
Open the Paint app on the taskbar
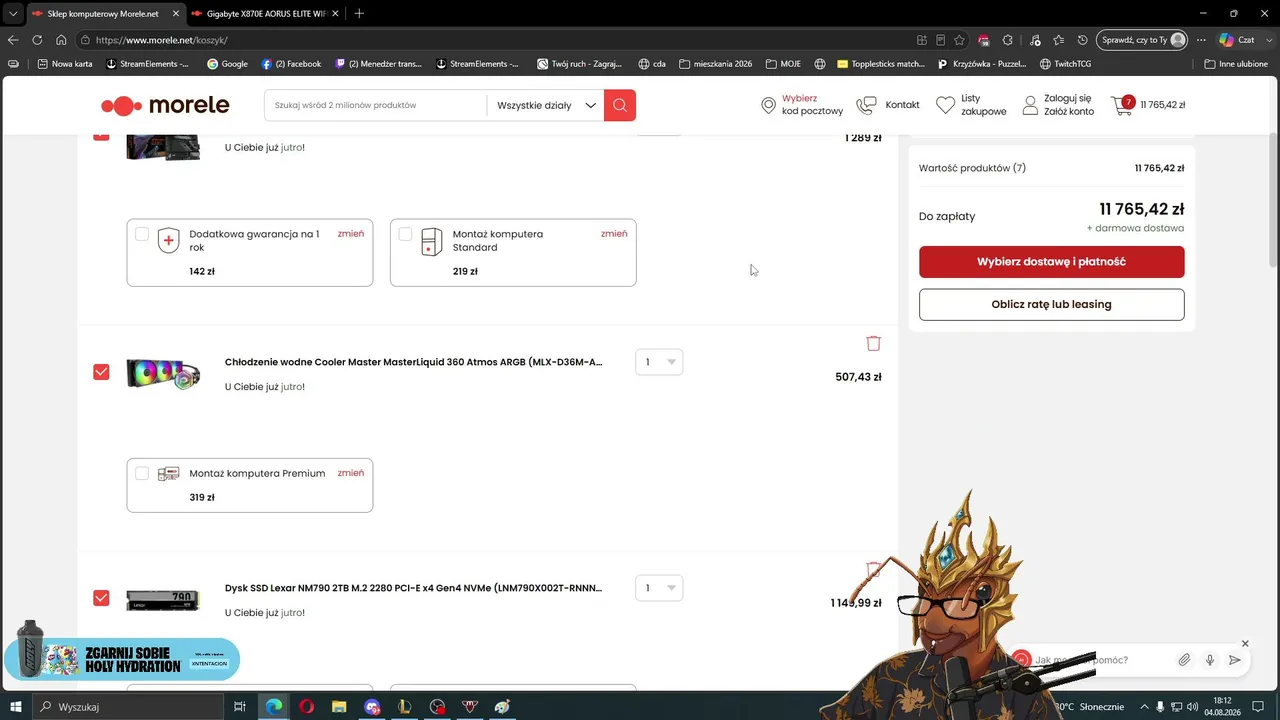502,707
